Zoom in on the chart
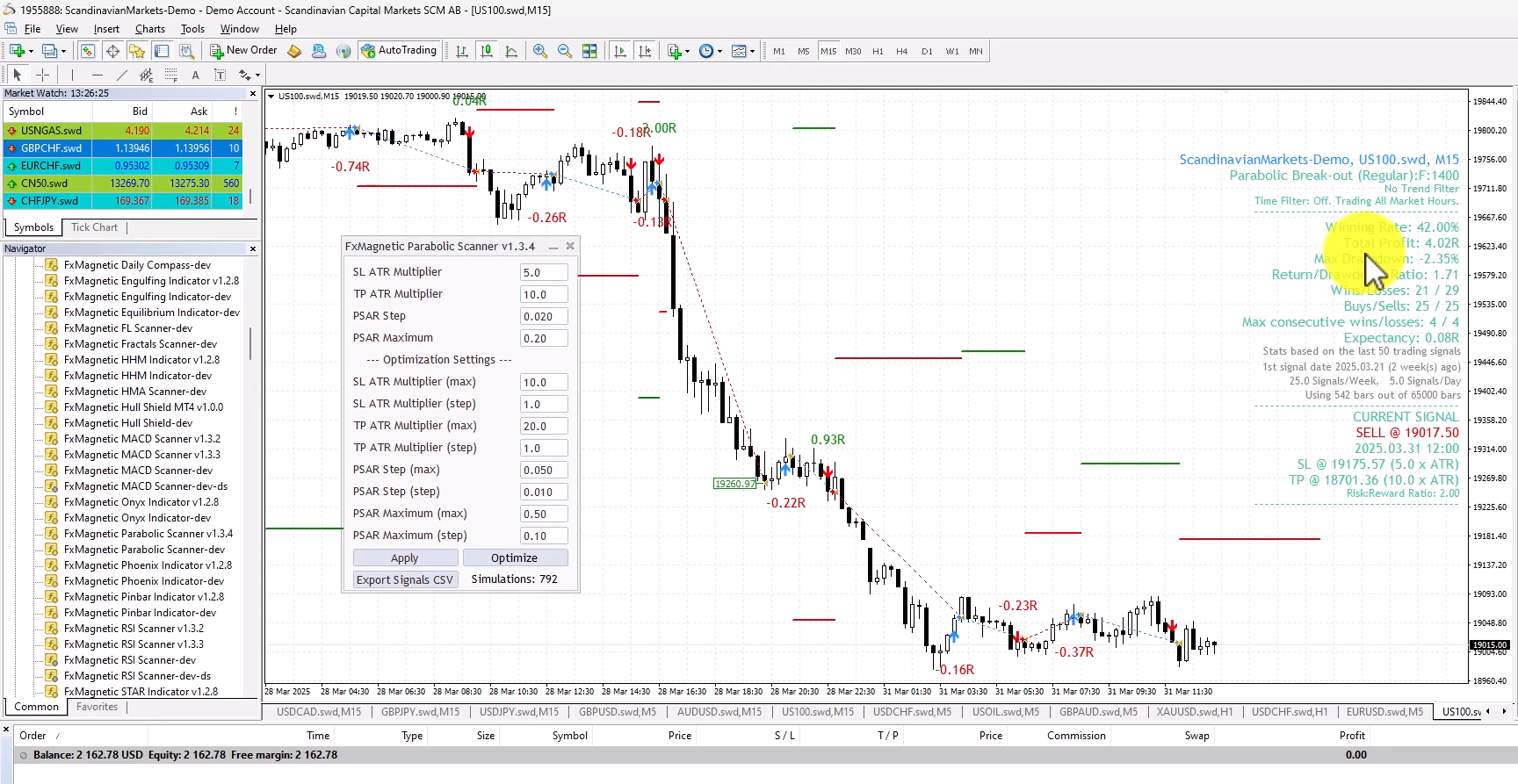The width and height of the screenshot is (1518, 784). [x=539, y=51]
